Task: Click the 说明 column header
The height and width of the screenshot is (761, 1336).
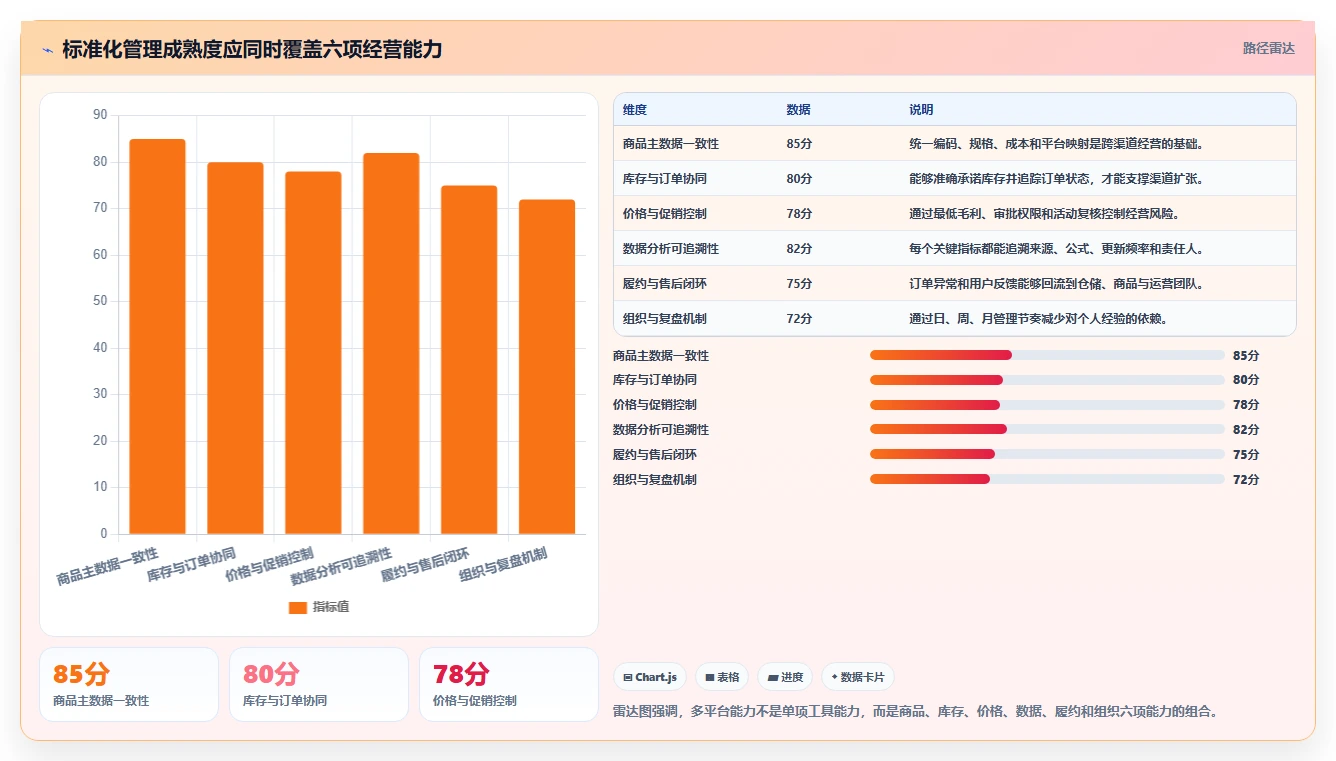Action: click(x=921, y=110)
